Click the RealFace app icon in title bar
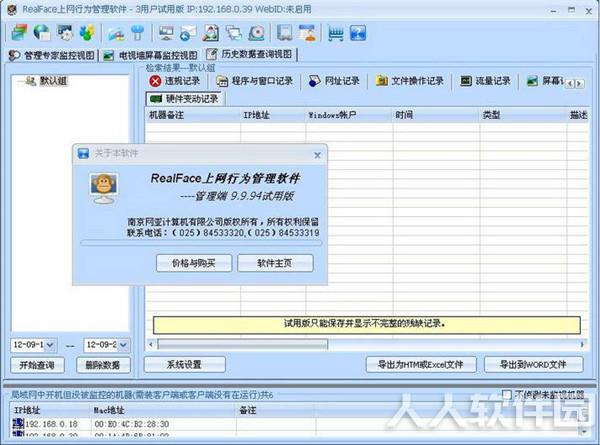 [12, 9]
